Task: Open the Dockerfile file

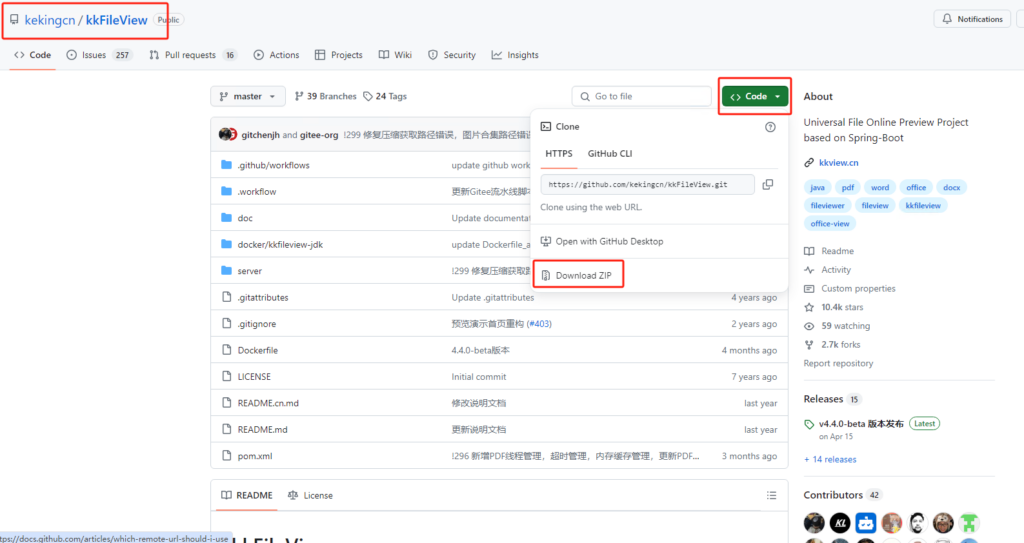Action: coord(258,350)
